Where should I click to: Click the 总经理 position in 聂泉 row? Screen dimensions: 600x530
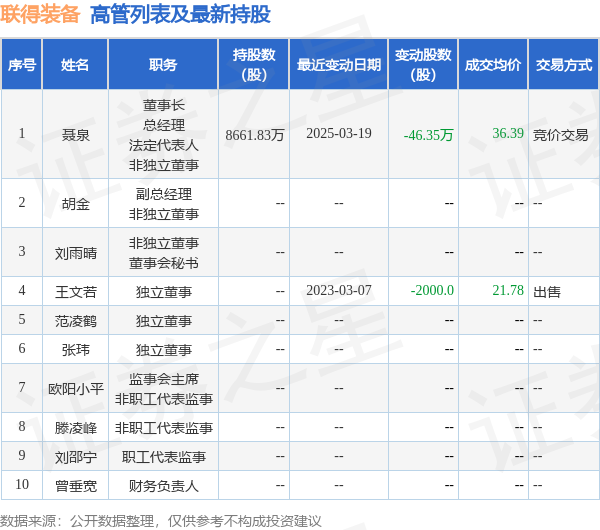tap(164, 125)
